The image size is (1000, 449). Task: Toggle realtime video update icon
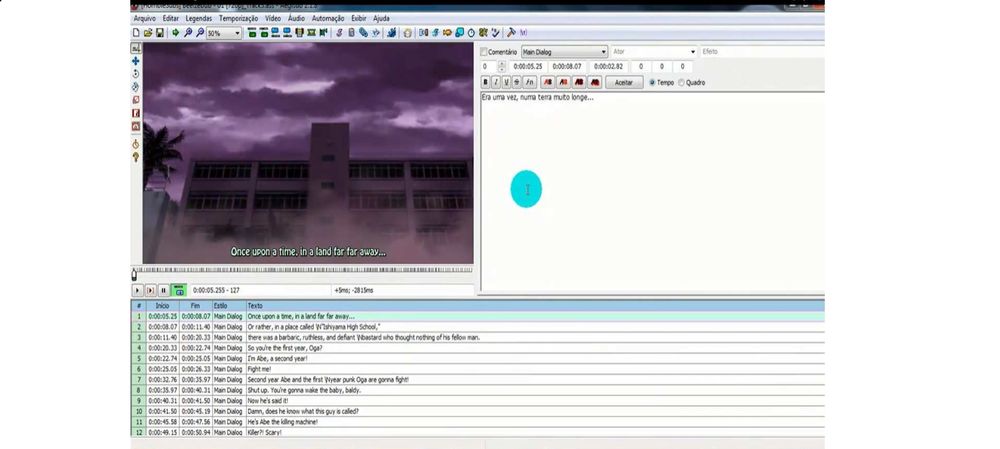[135, 144]
